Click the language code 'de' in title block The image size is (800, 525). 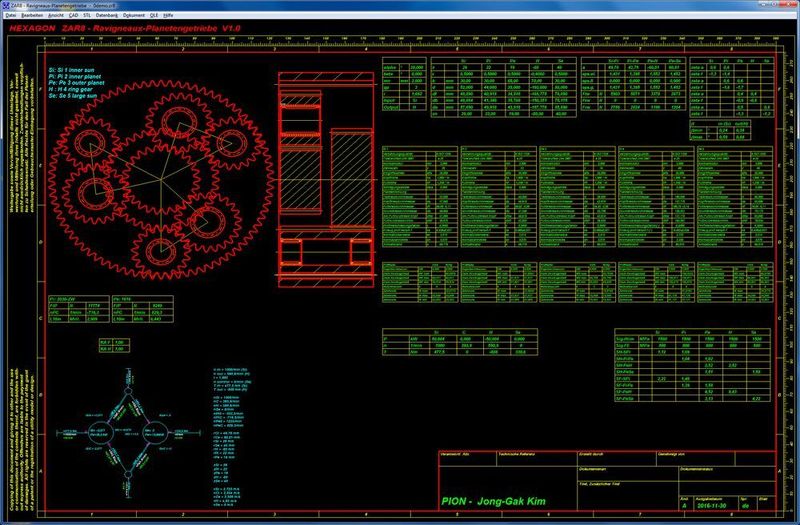pyautogui.click(x=745, y=506)
